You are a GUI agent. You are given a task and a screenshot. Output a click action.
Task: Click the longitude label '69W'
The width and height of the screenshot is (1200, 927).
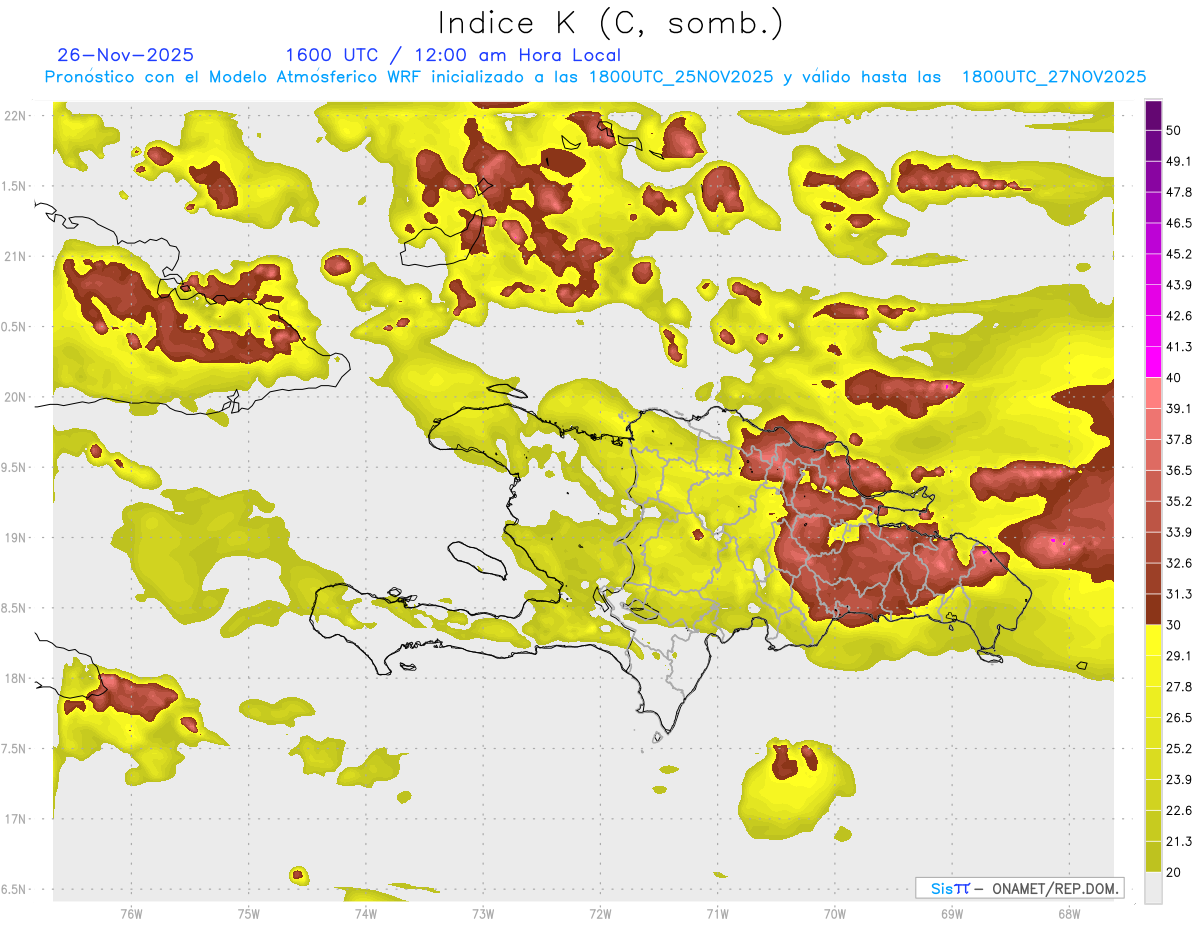tap(951, 913)
